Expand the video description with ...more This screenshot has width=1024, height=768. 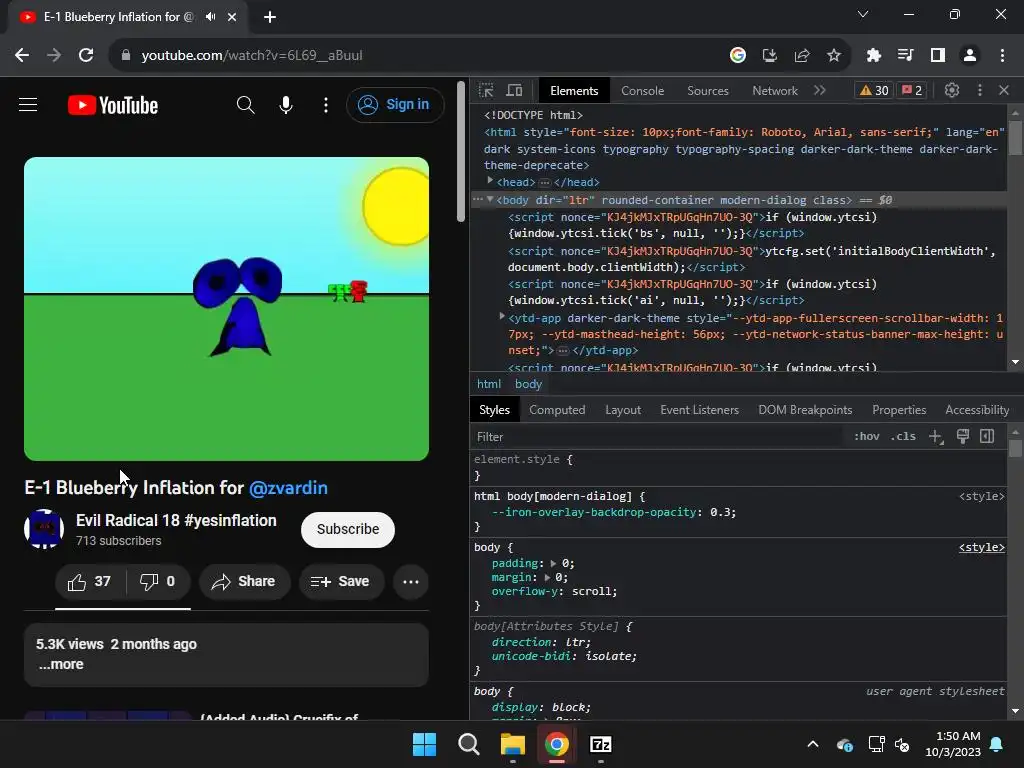(61, 664)
